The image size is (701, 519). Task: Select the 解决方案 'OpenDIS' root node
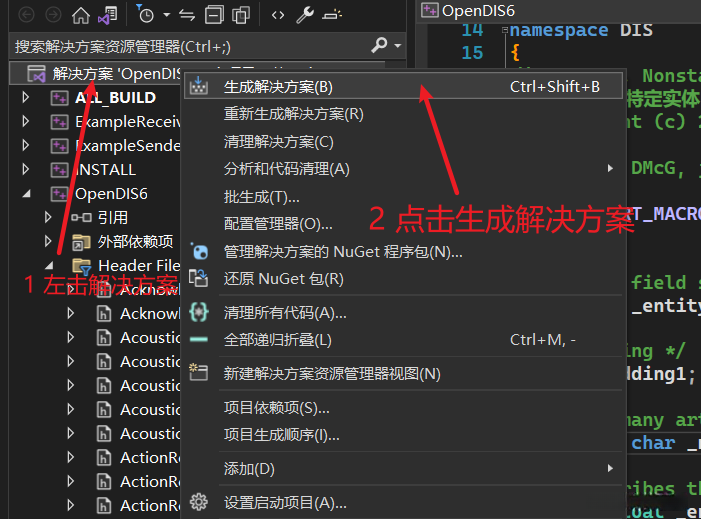116,74
